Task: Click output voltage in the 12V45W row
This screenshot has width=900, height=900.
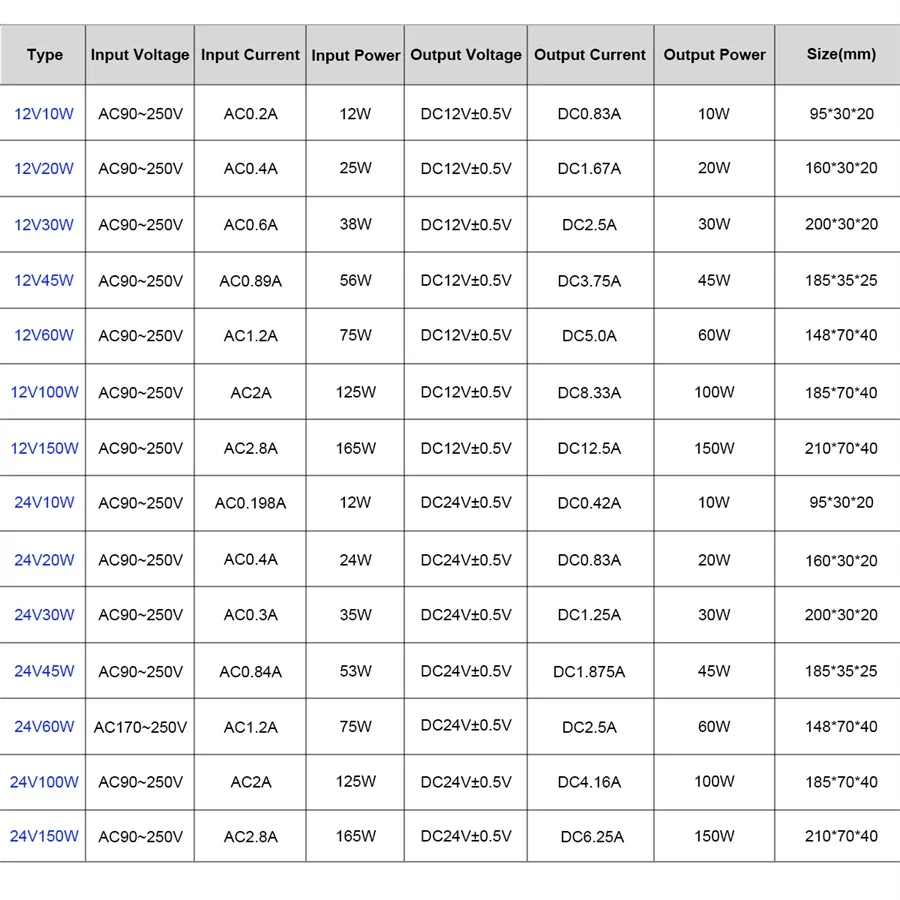Action: tap(466, 281)
